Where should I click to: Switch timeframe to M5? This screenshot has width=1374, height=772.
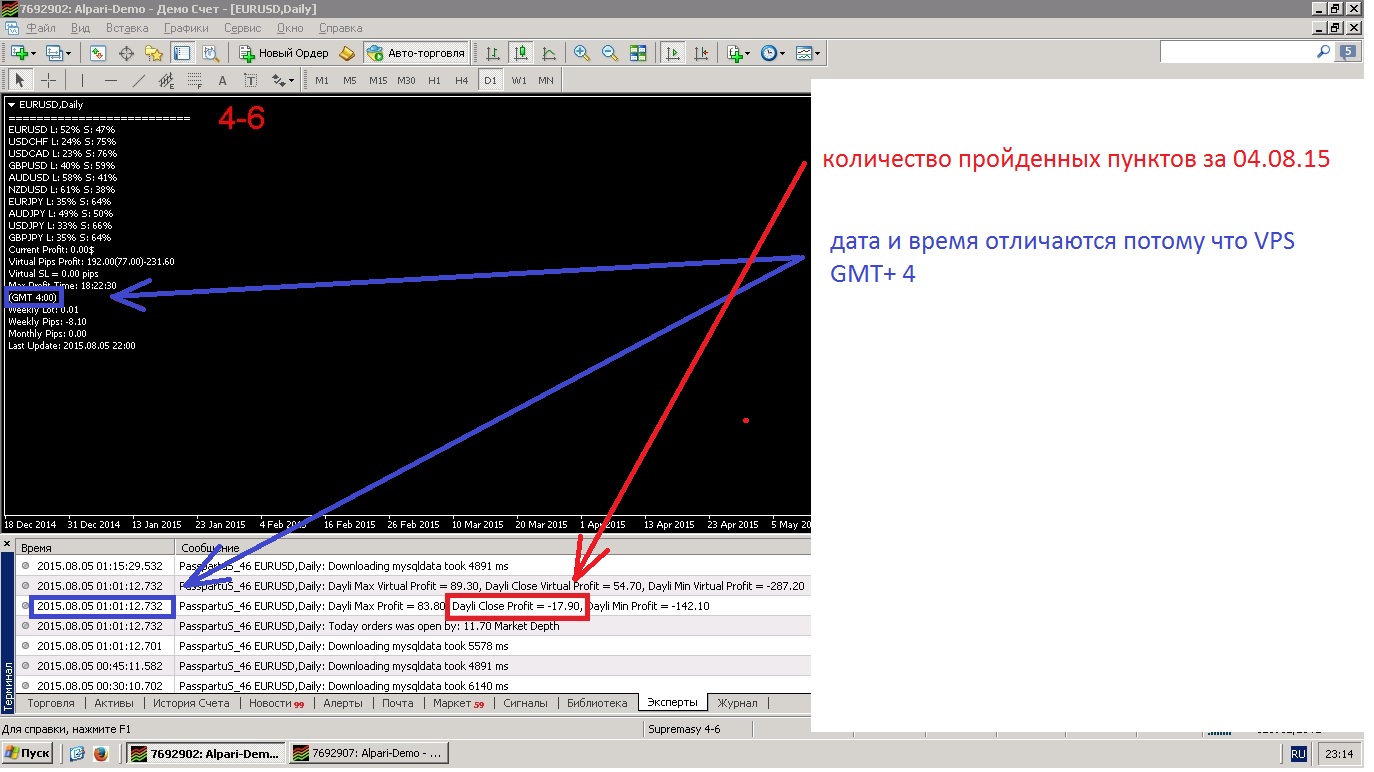(349, 80)
